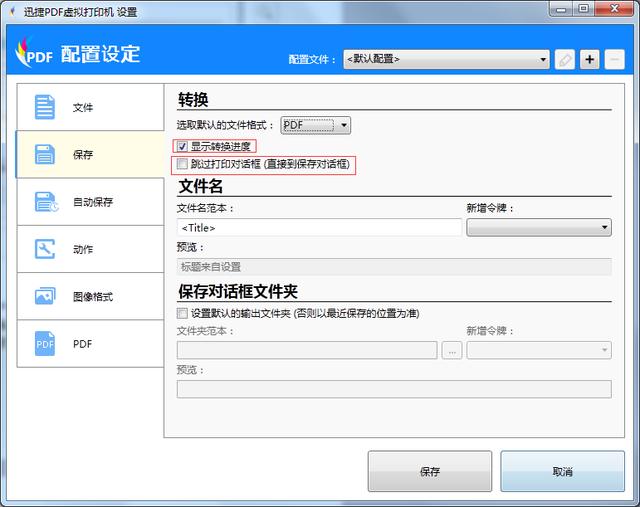Click the 动作 wrench icon
Viewport: 640px width, 507px height.
pos(46,249)
